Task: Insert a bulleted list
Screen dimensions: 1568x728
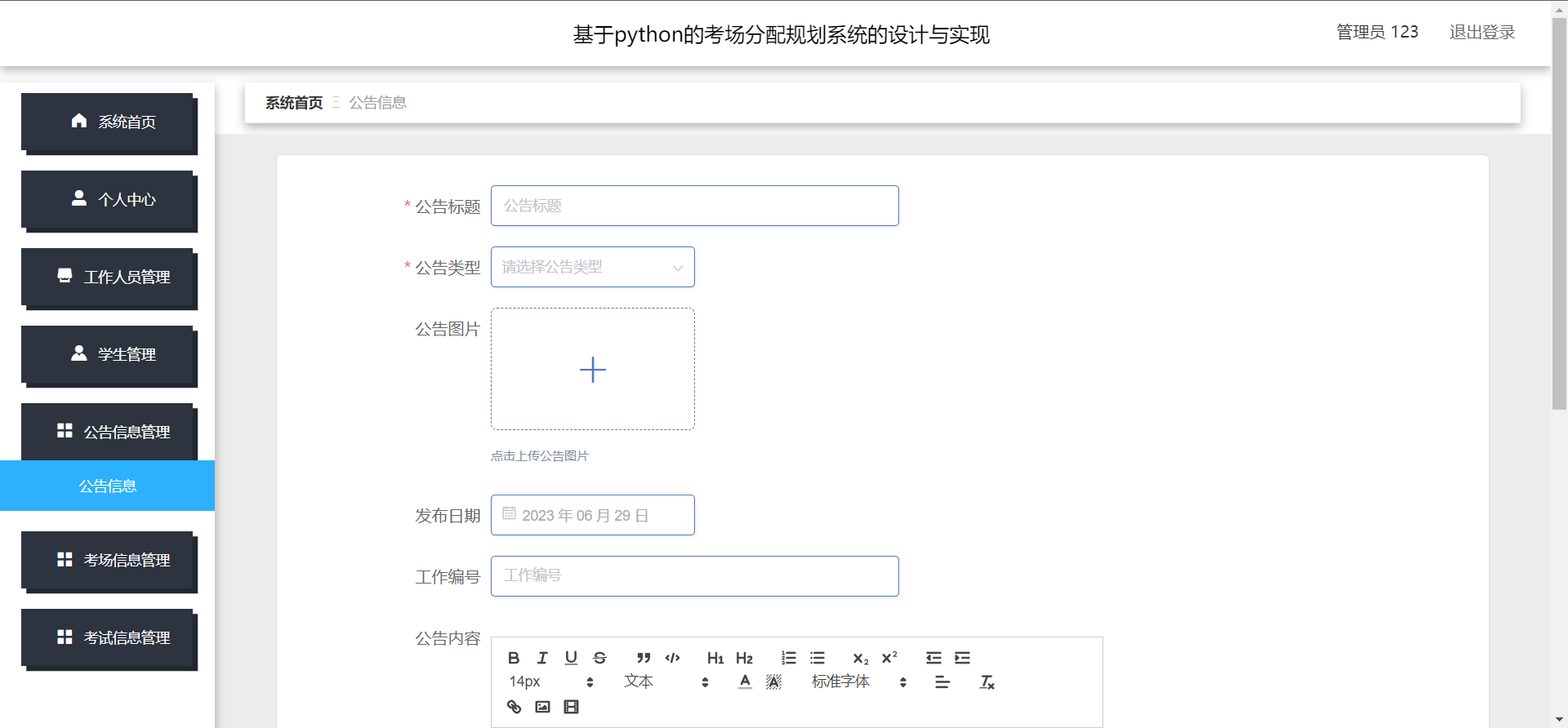Action: tap(817, 658)
